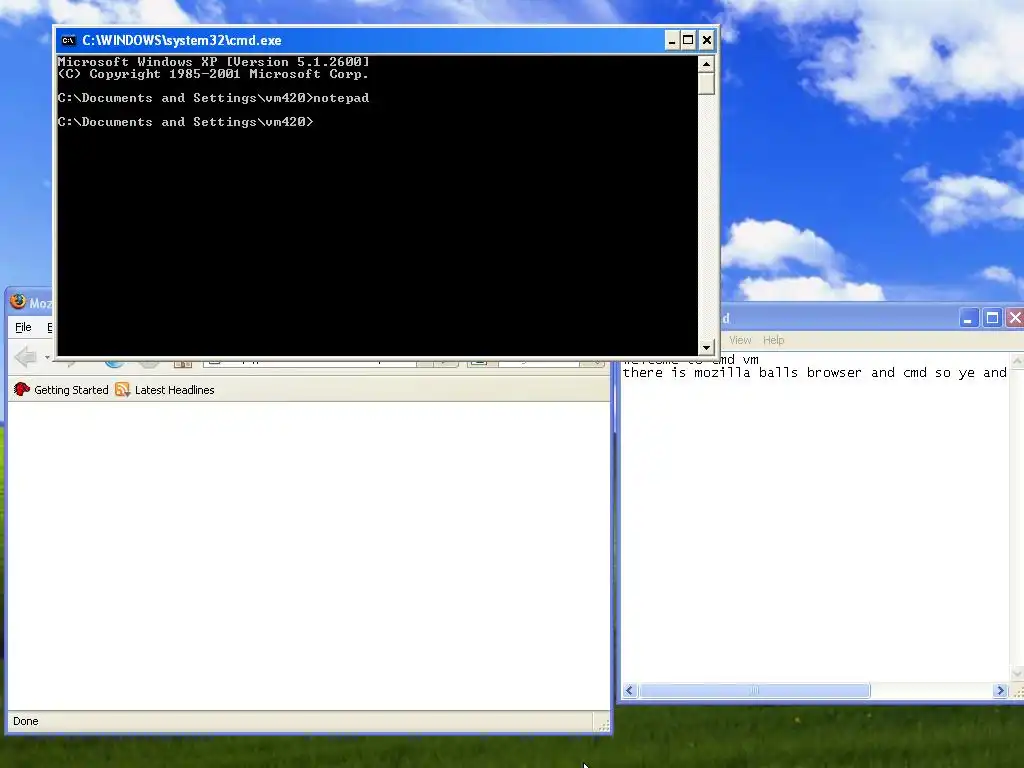Image resolution: width=1024 pixels, height=768 pixels.
Task: Click Notepad horizontal scrollbar right arrow
Action: [1000, 690]
